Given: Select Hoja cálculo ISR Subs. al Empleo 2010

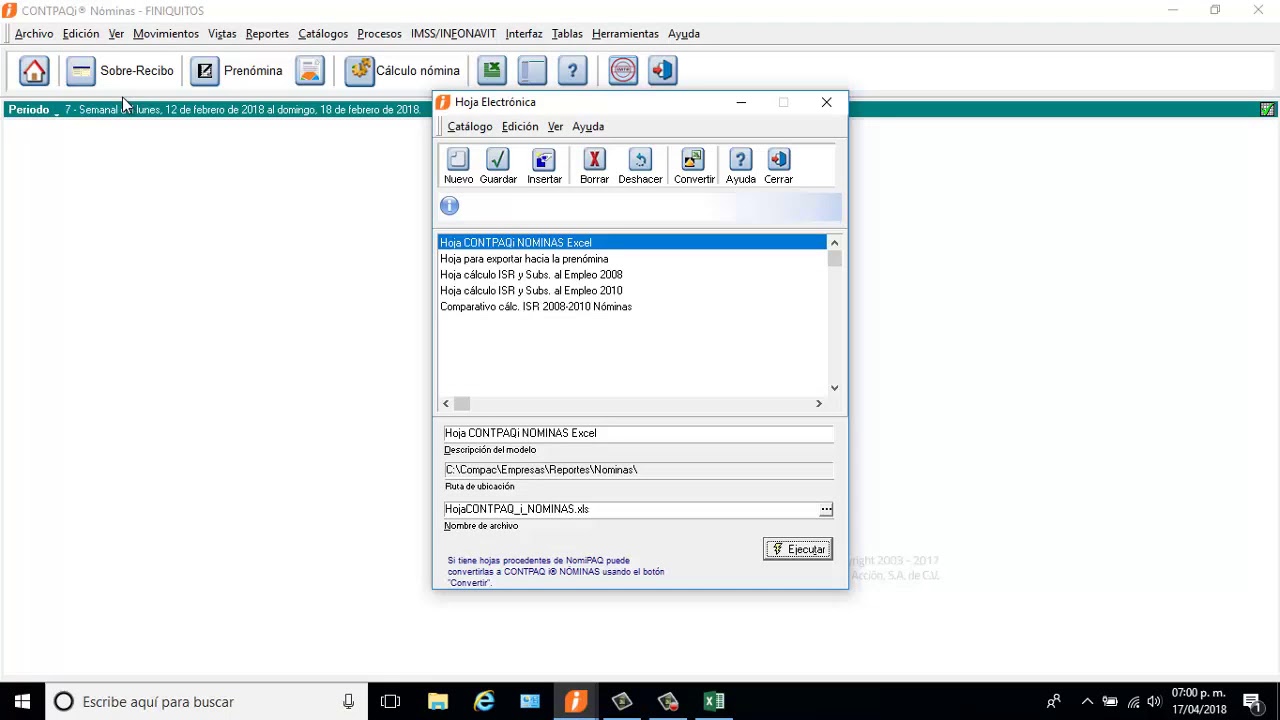Looking at the screenshot, I should 632,291.
